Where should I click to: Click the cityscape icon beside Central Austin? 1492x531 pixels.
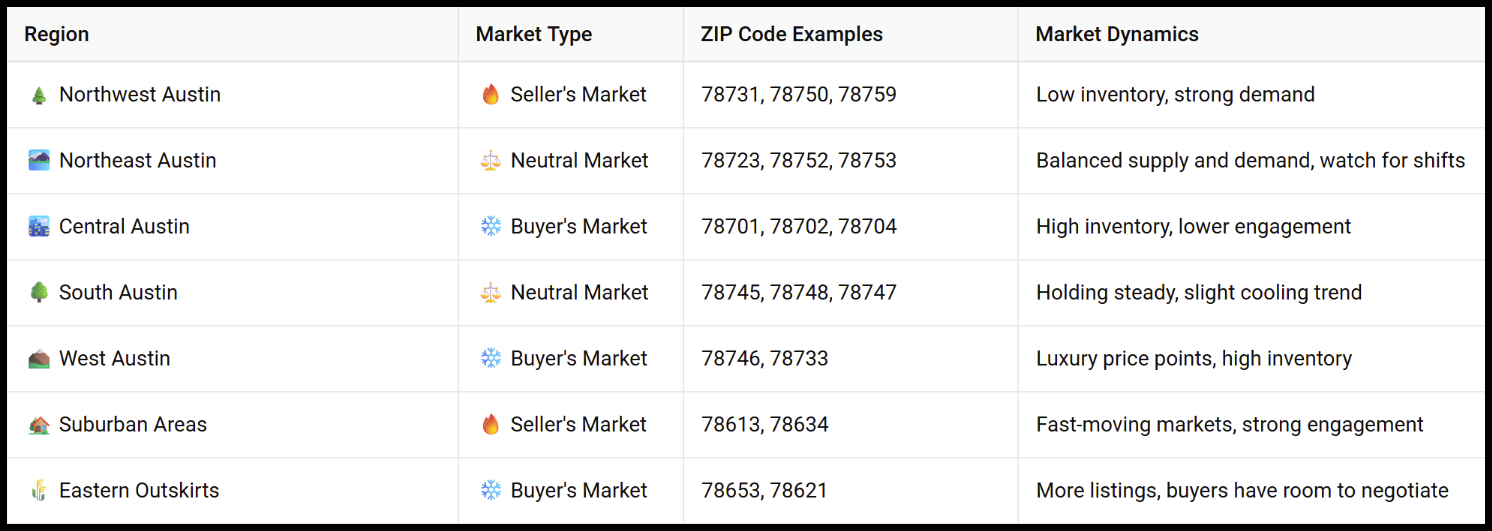point(39,227)
